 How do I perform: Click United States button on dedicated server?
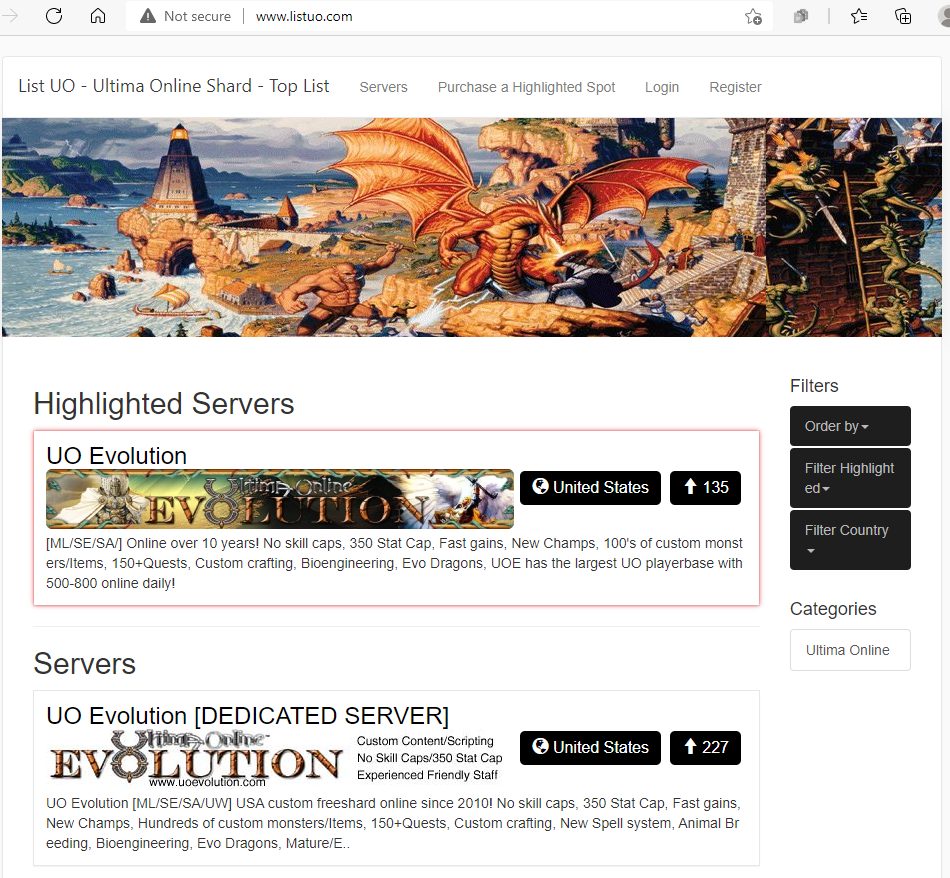590,748
